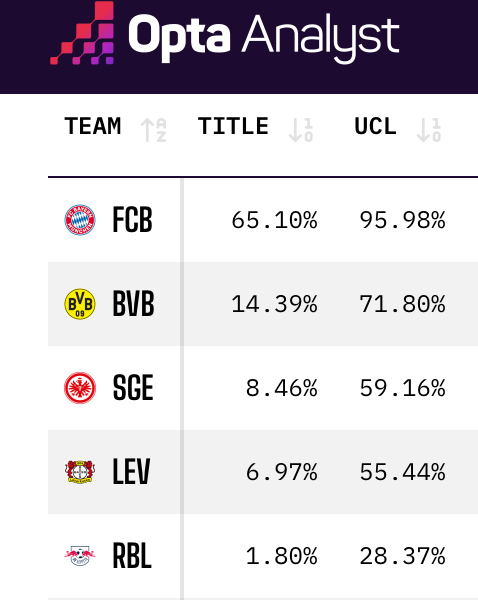This screenshot has width=478, height=600.
Task: Select the RB Leipzig bulls crest
Action: tap(80, 556)
